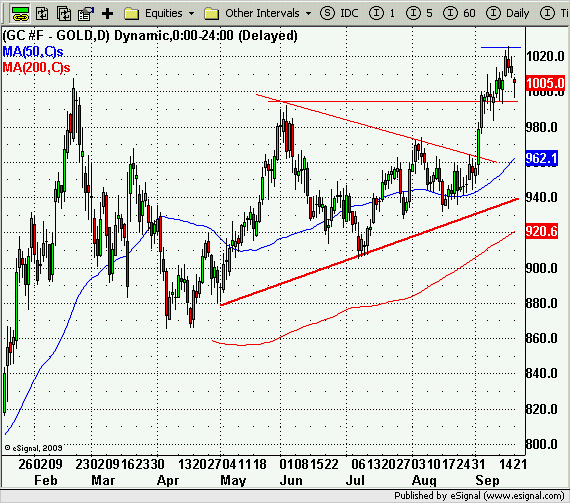Image resolution: width=570 pixels, height=503 pixels.
Task: Click the Published by eSignal link
Action: pyautogui.click(x=479, y=496)
